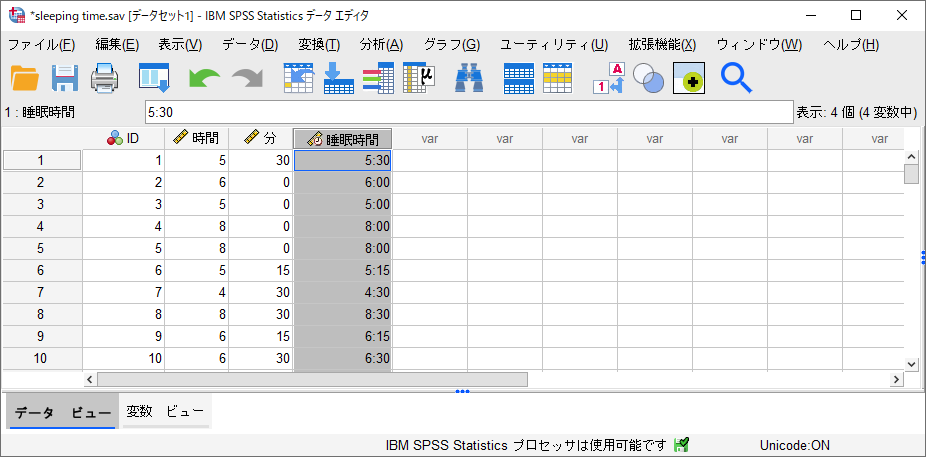Click the gray redo arrow icon
This screenshot has height=457, width=926.
[247, 79]
